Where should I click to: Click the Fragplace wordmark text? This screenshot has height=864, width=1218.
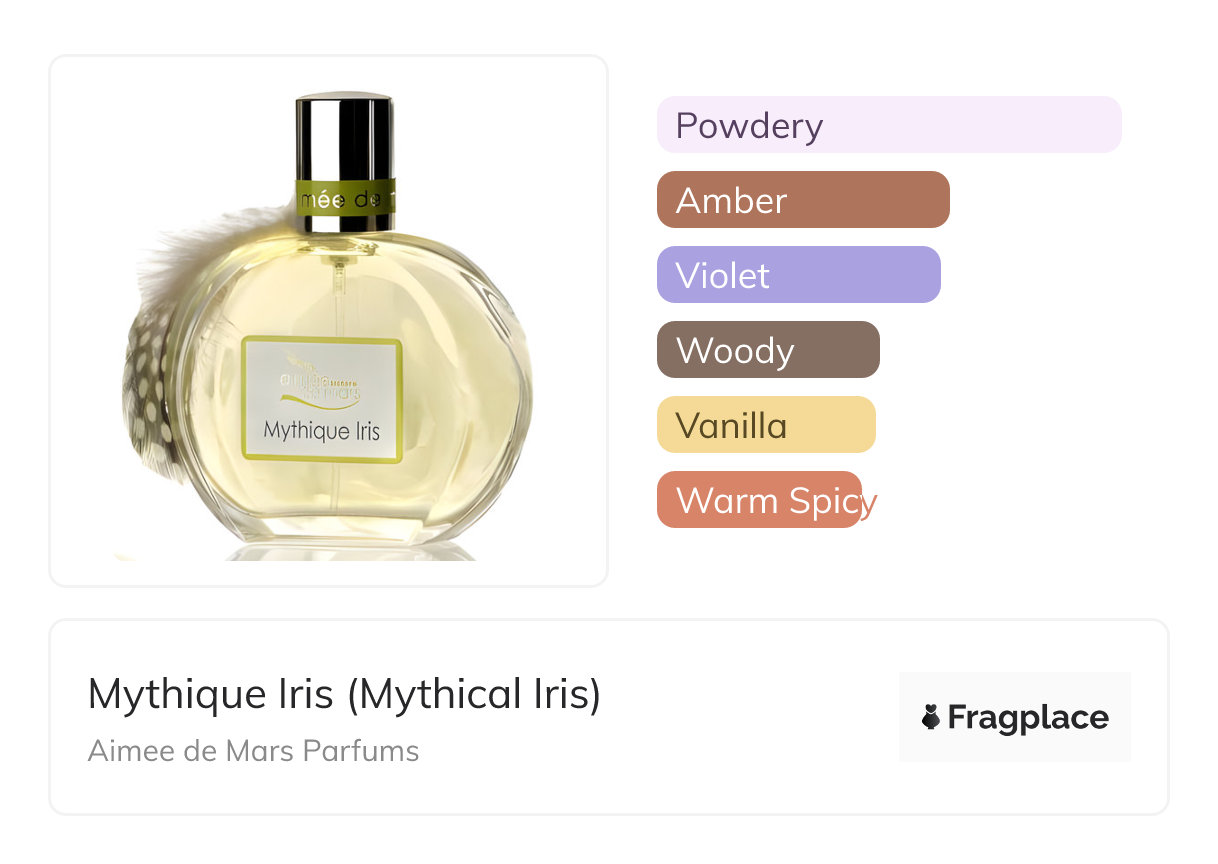(1028, 718)
